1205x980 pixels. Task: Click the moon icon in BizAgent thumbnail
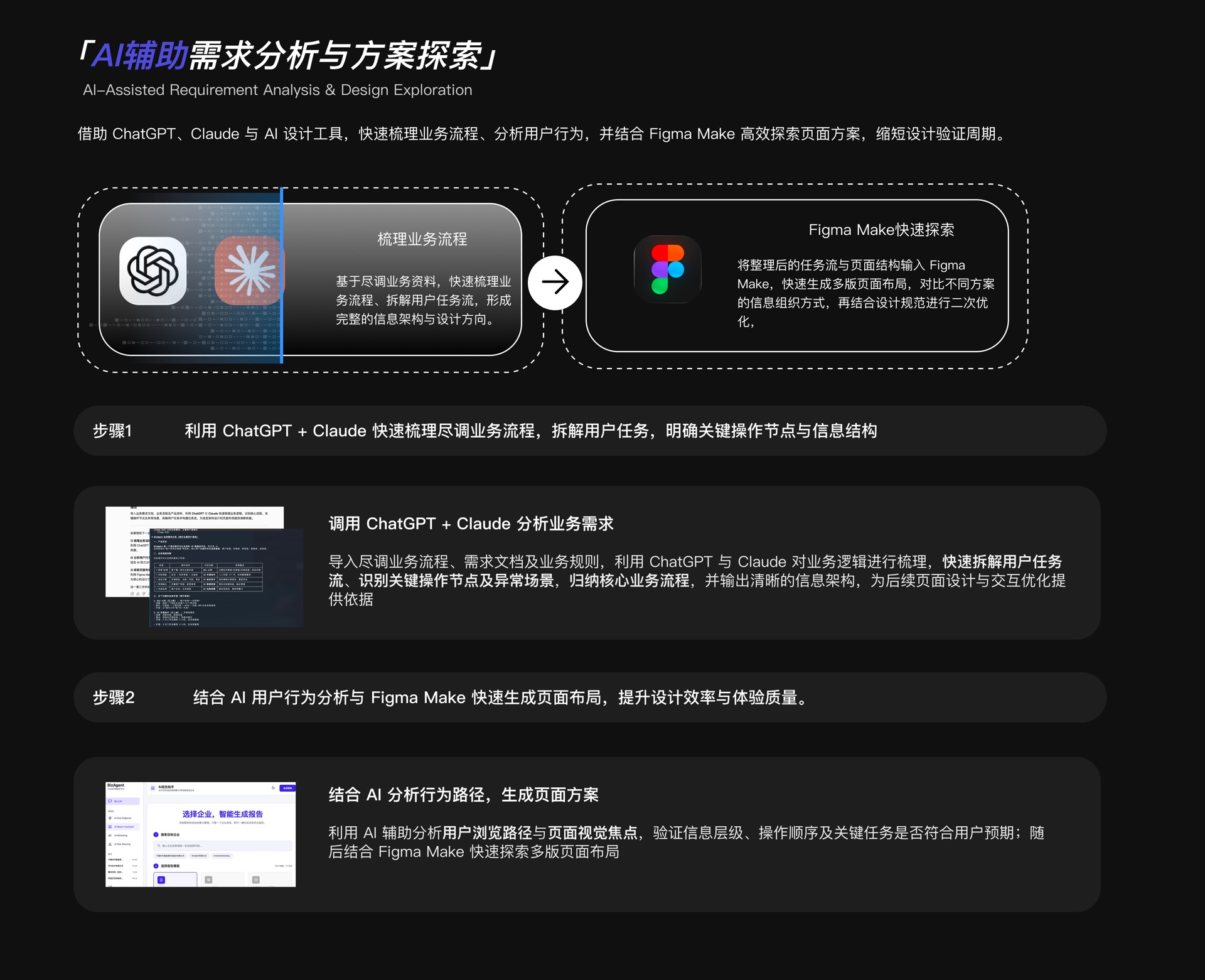coord(273,788)
